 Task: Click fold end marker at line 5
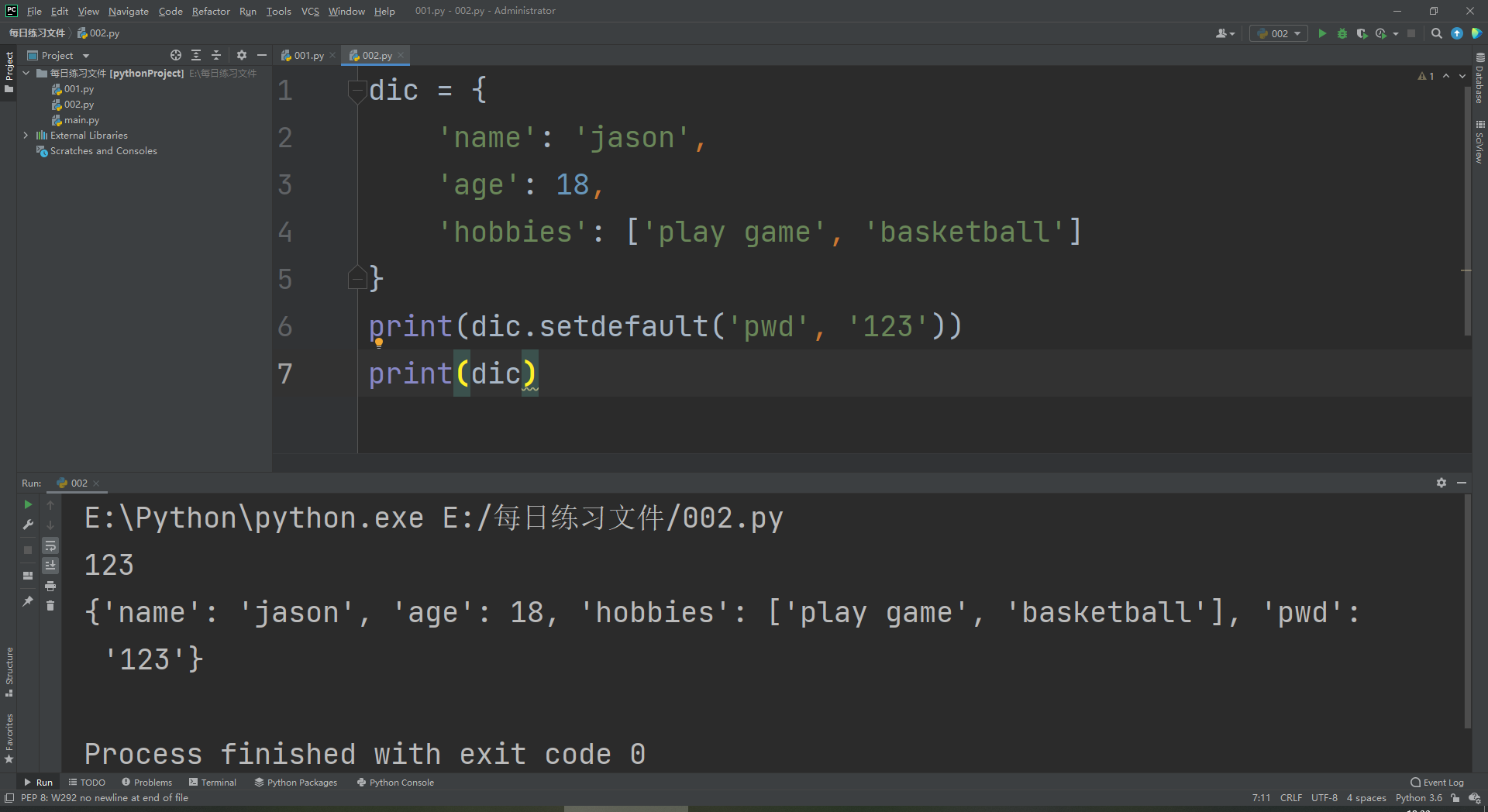click(356, 277)
